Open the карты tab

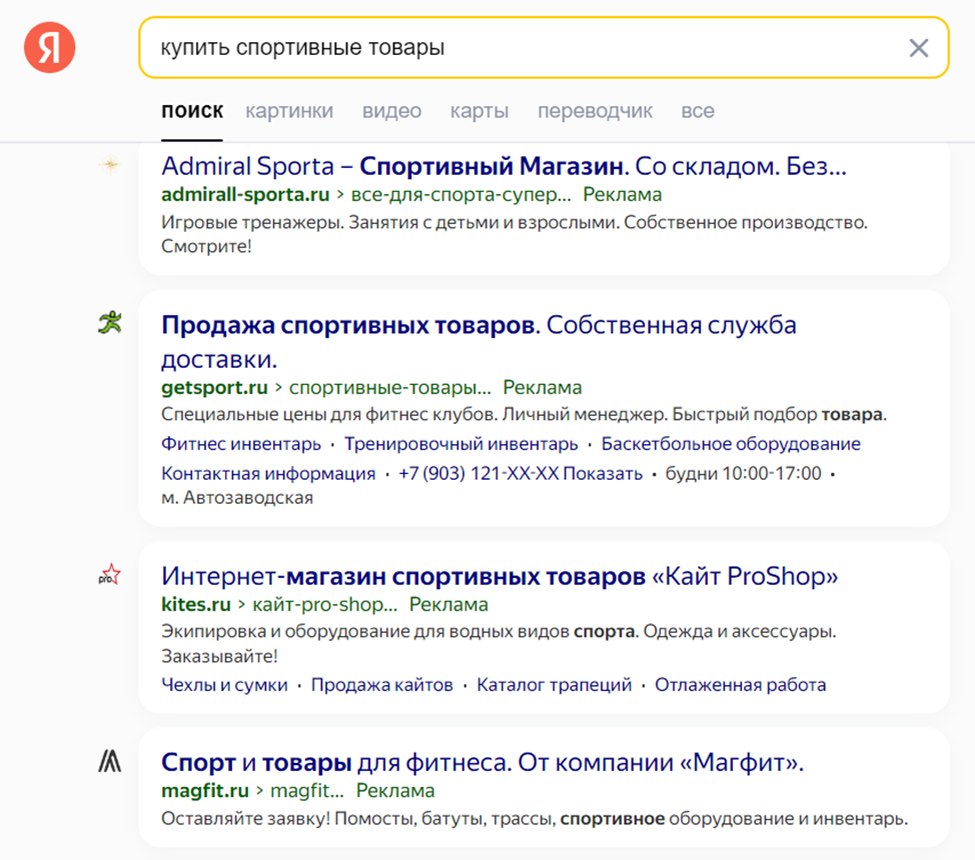479,111
